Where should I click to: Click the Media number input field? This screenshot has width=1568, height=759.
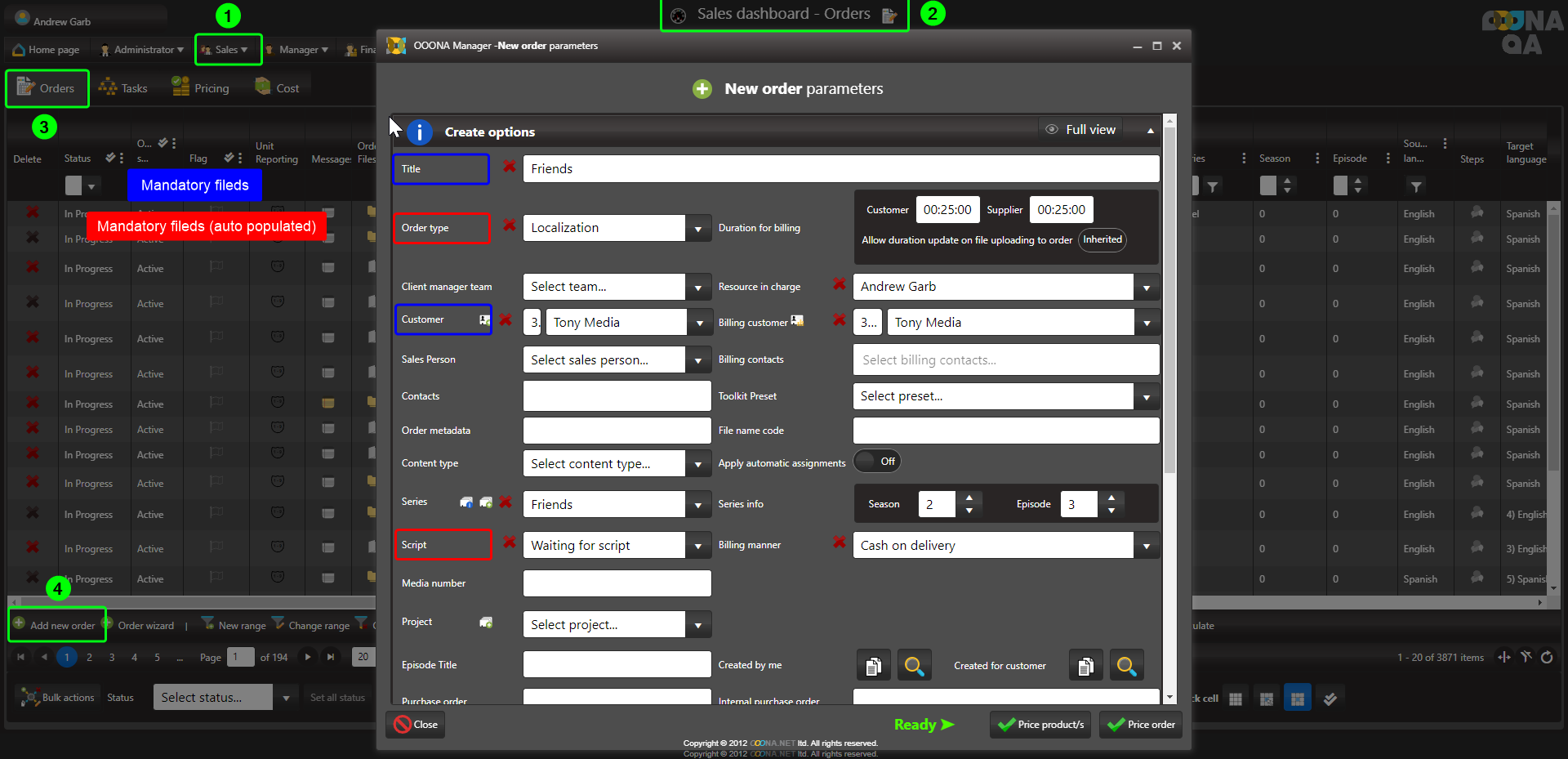click(x=617, y=583)
